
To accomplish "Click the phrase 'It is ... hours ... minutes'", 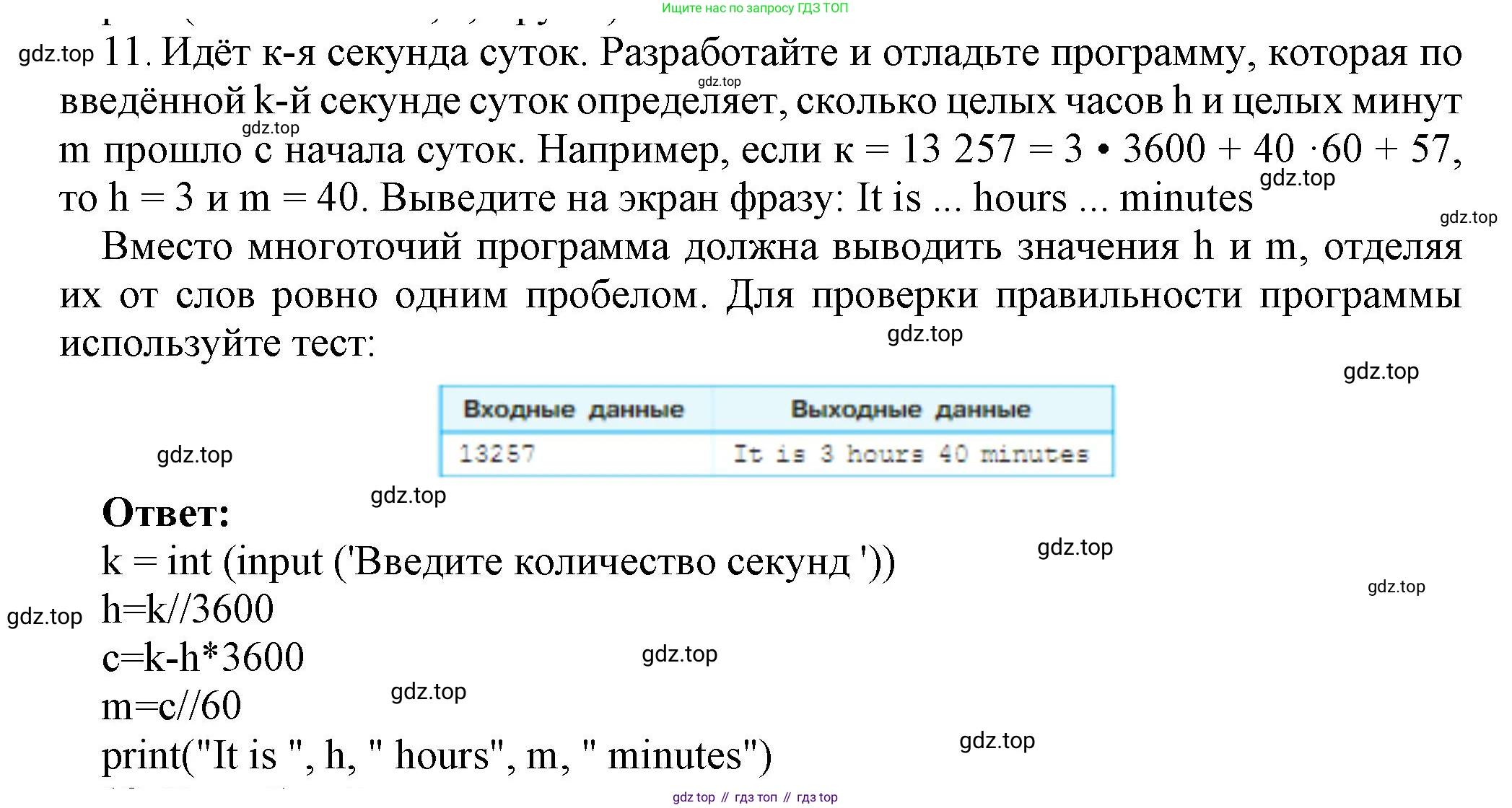I will (1054, 198).
